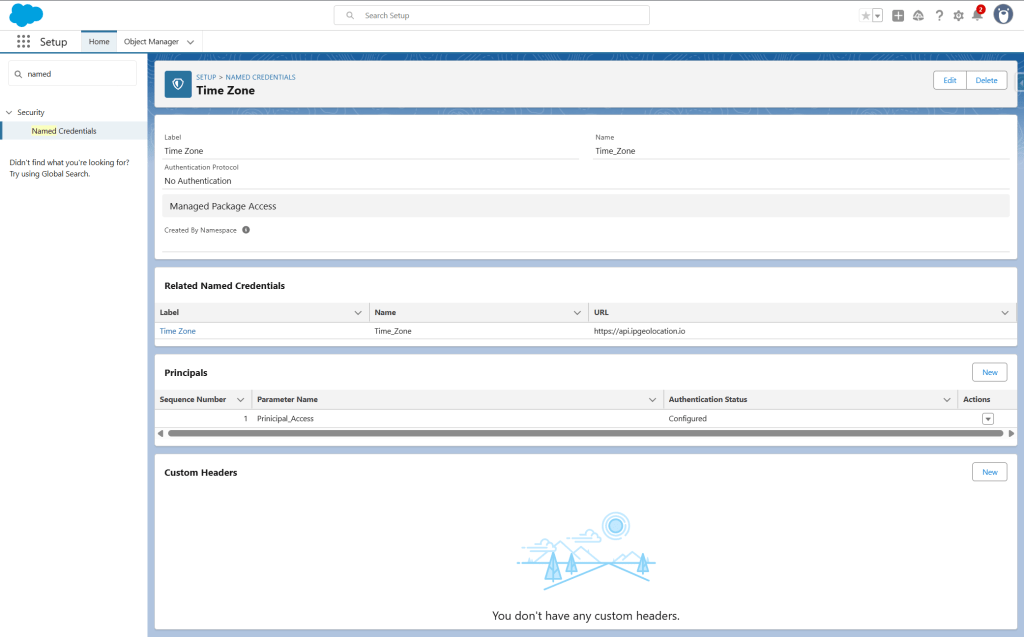This screenshot has height=637, width=1024.
Task: Open the Global Actions plus icon
Action: coord(898,16)
